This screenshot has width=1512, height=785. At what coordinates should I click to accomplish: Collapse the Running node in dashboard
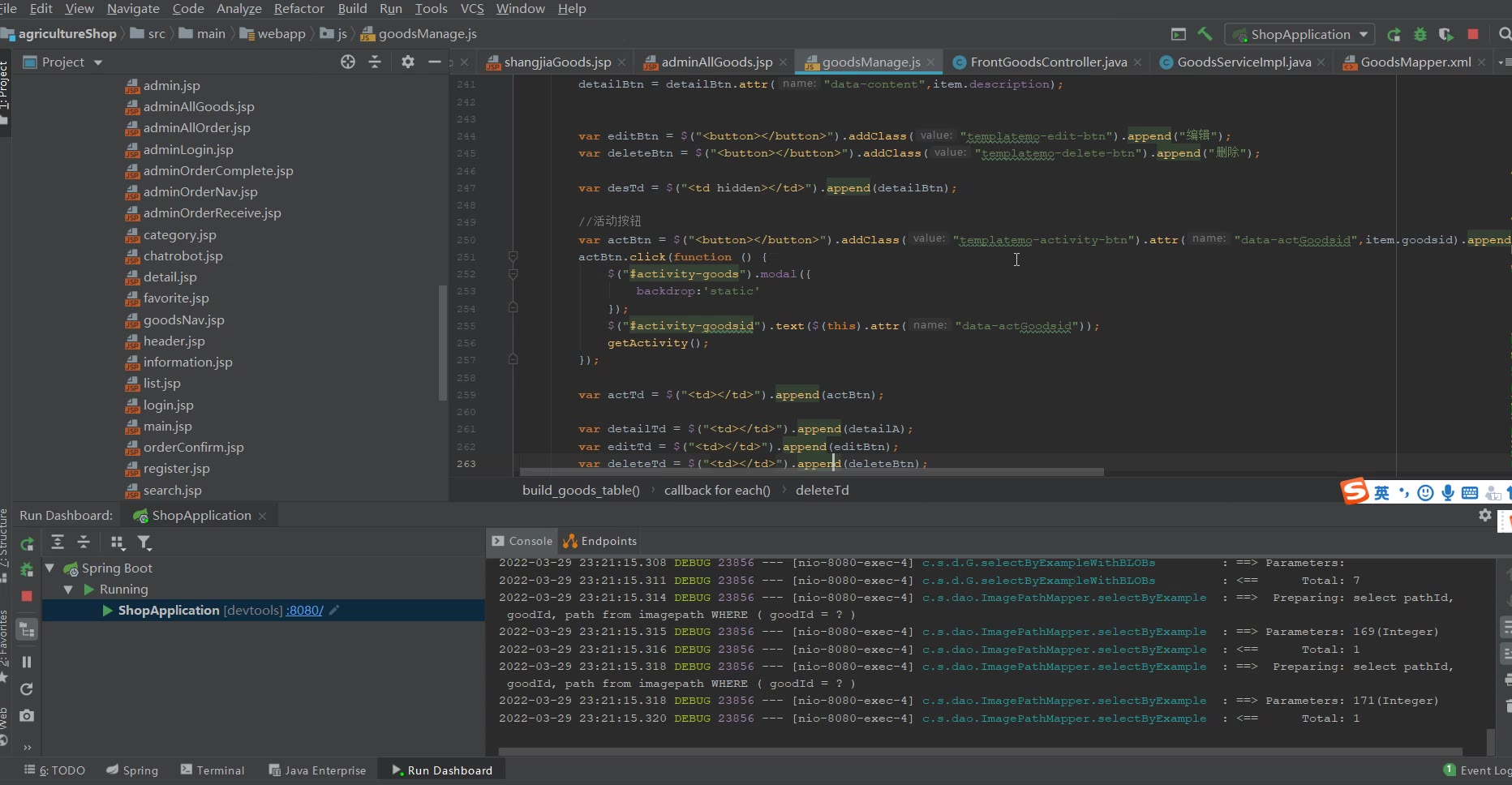68,590
